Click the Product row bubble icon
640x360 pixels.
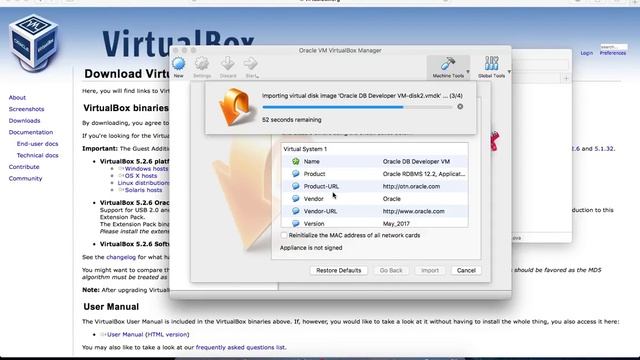click(x=296, y=173)
